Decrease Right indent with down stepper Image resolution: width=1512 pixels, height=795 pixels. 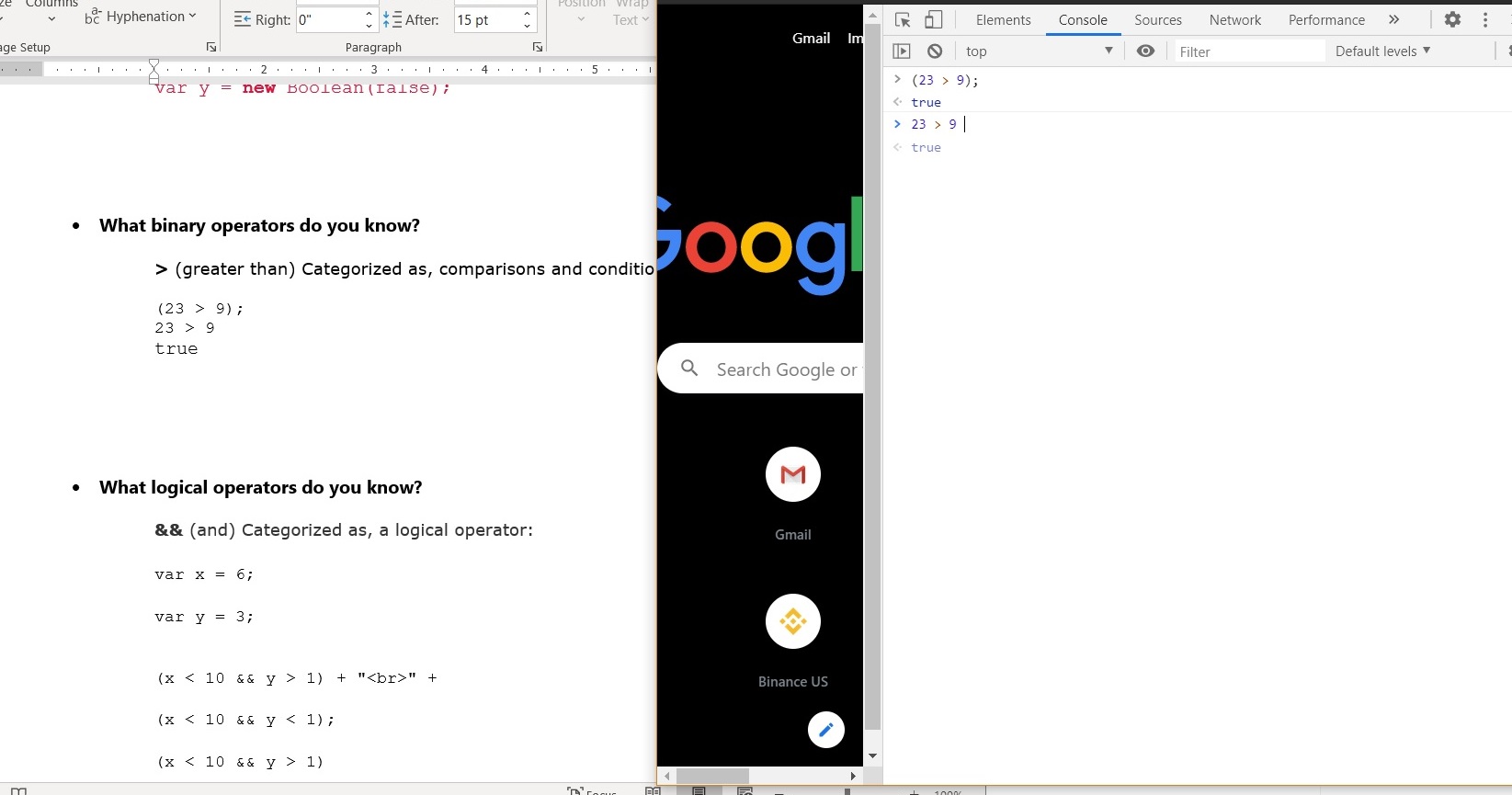[x=369, y=26]
